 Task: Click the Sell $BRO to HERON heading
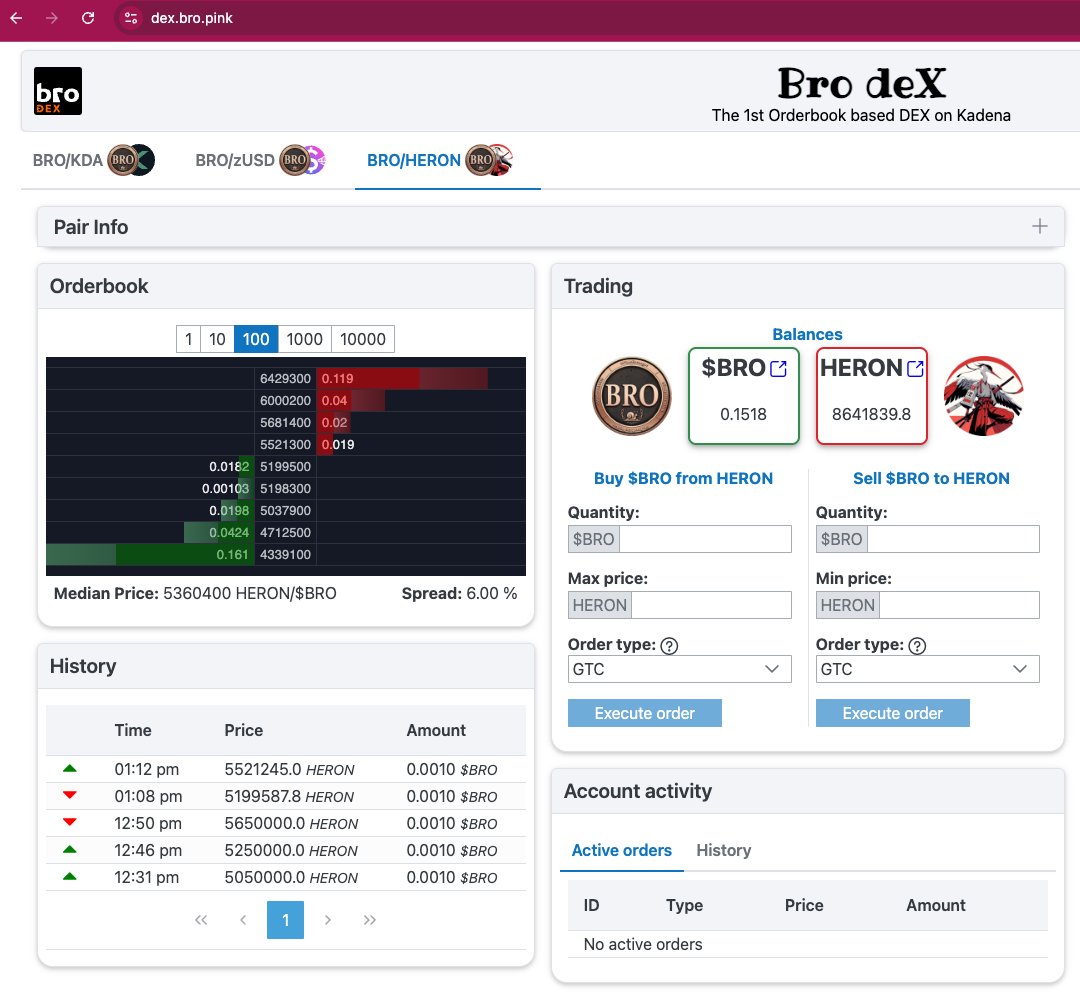(x=931, y=478)
